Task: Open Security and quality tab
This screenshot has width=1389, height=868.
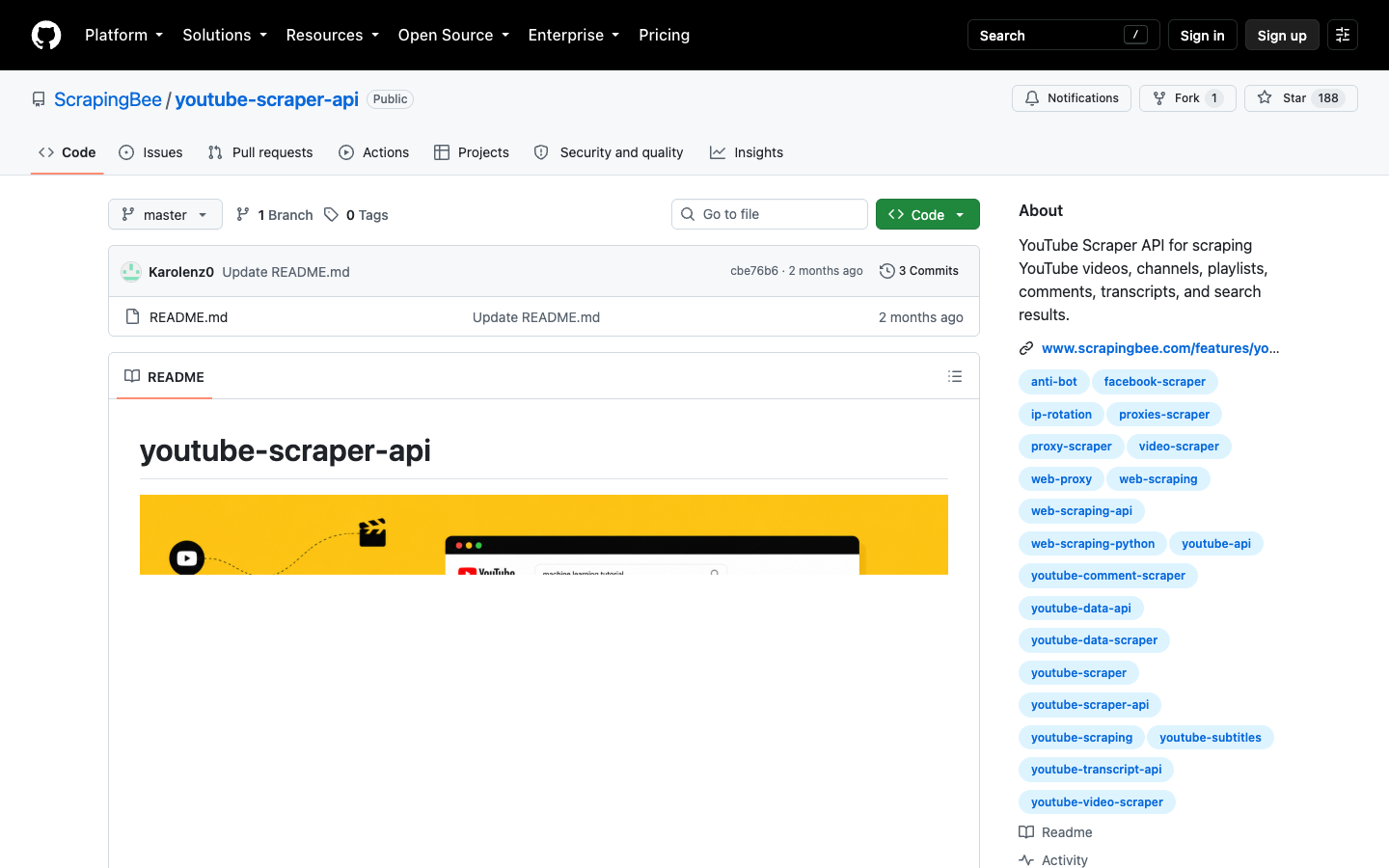Action: (x=609, y=152)
